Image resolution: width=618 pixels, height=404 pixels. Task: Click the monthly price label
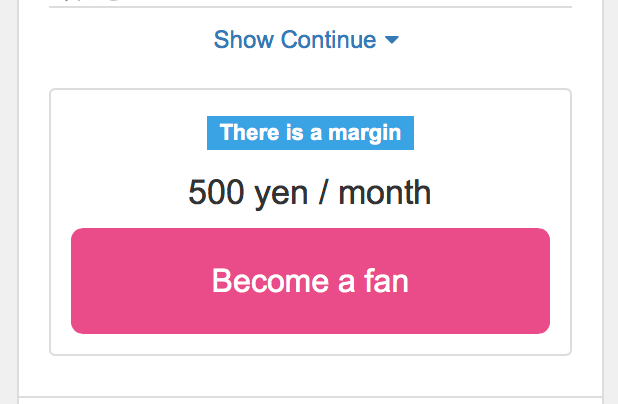[x=310, y=191]
